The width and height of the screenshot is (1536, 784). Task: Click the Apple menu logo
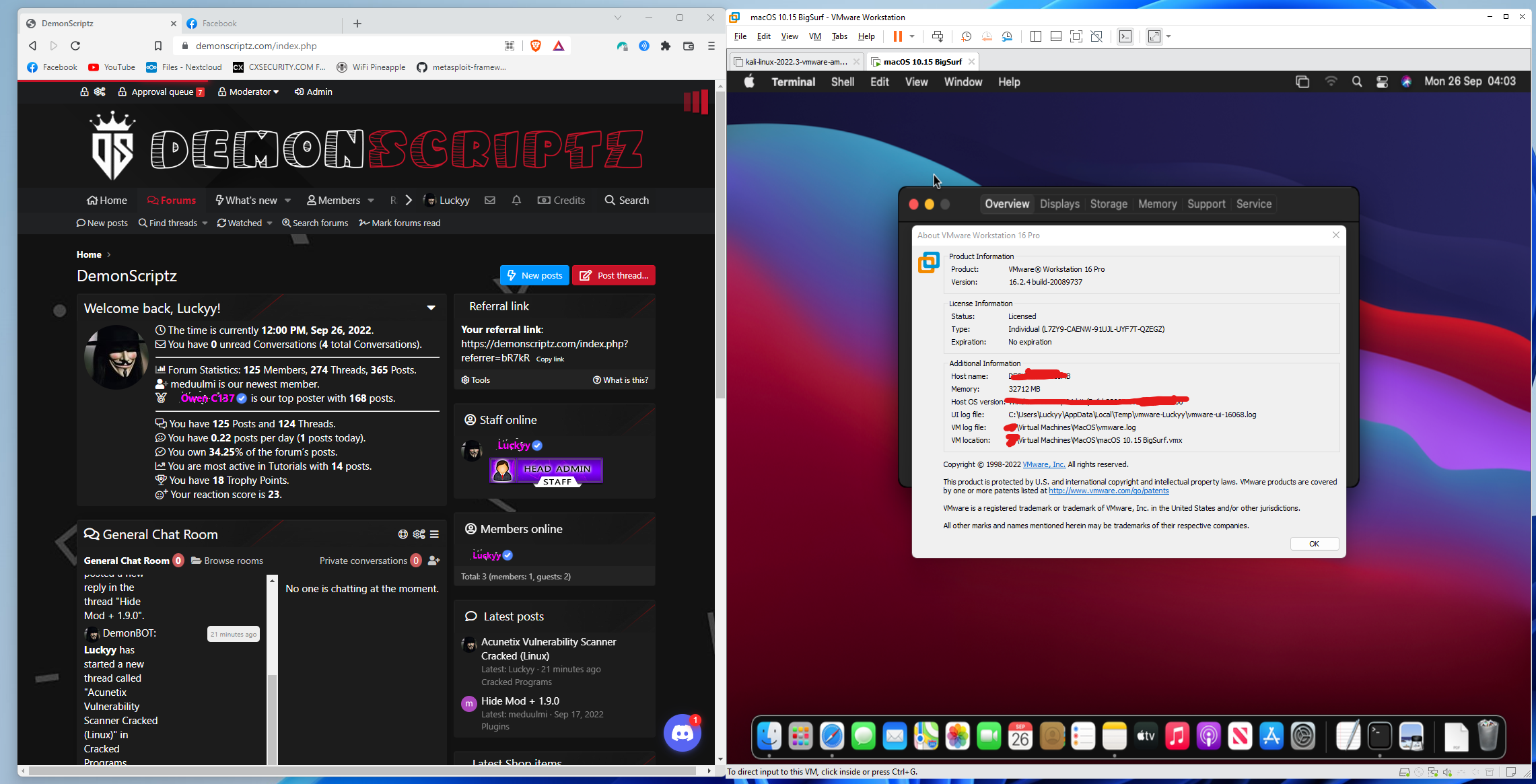tap(749, 81)
